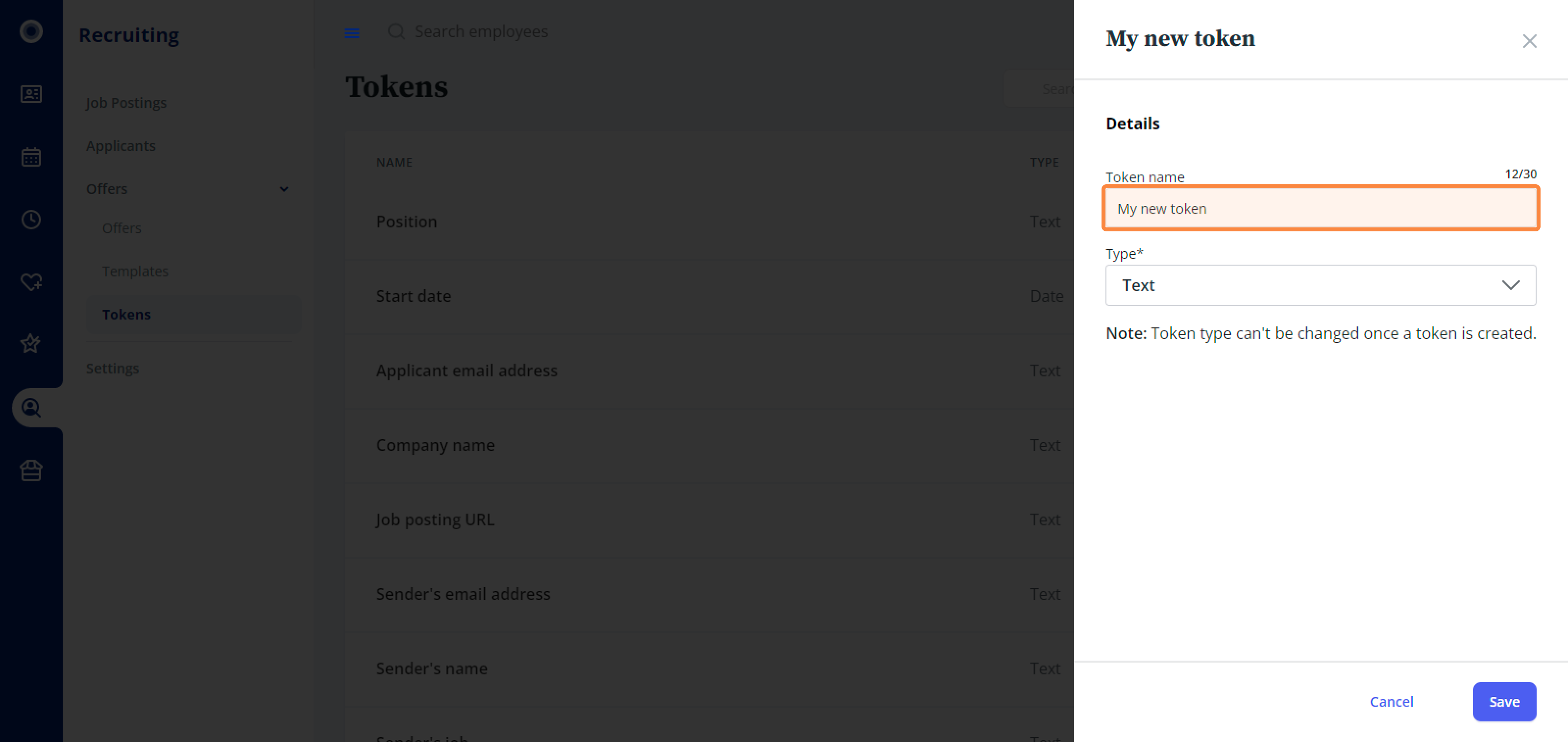Open the calendar icon in left sidebar
Viewport: 1568px width, 742px height.
(x=31, y=157)
